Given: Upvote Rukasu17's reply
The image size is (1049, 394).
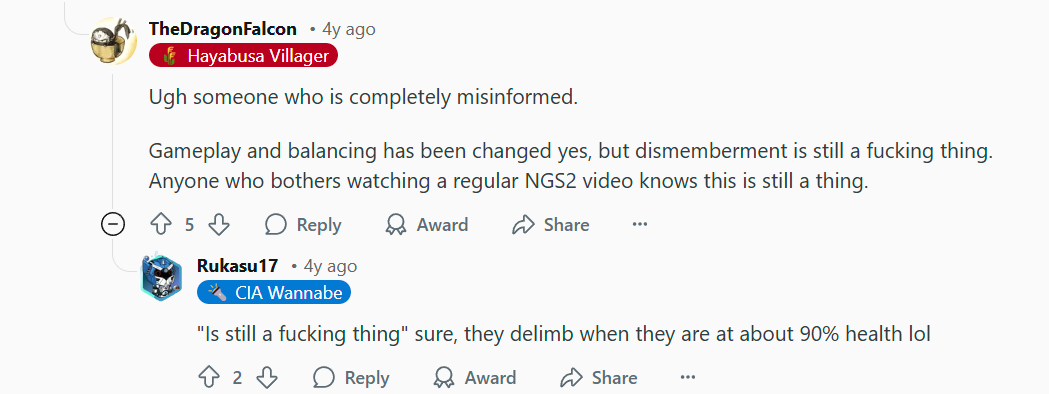Looking at the screenshot, I should click(209, 377).
